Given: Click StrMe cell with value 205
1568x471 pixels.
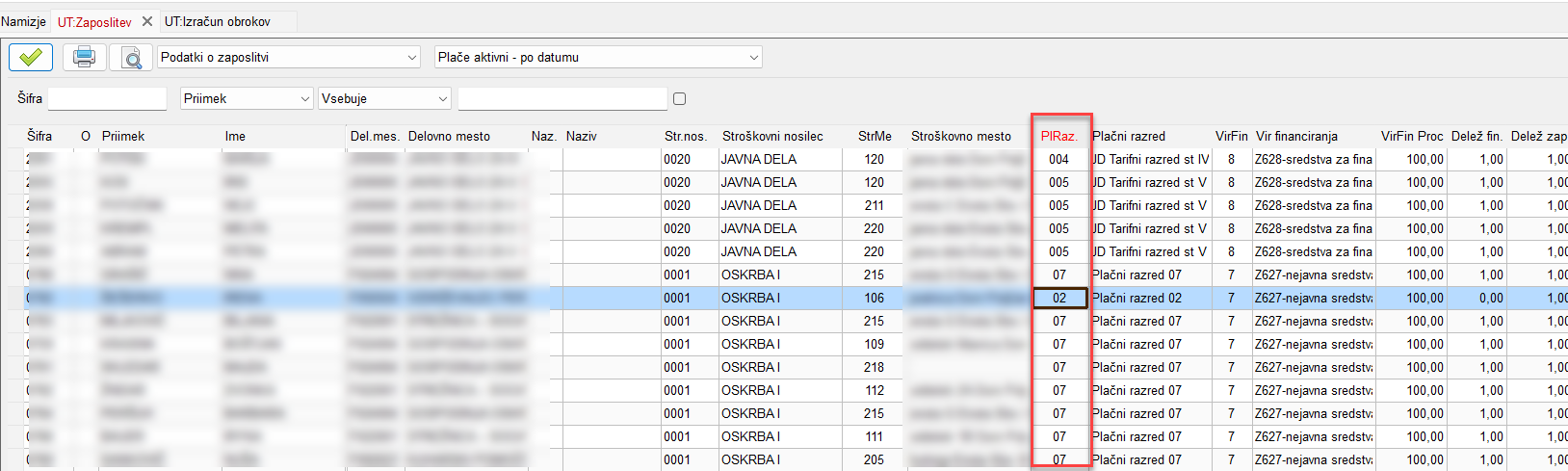Looking at the screenshot, I should [875, 459].
